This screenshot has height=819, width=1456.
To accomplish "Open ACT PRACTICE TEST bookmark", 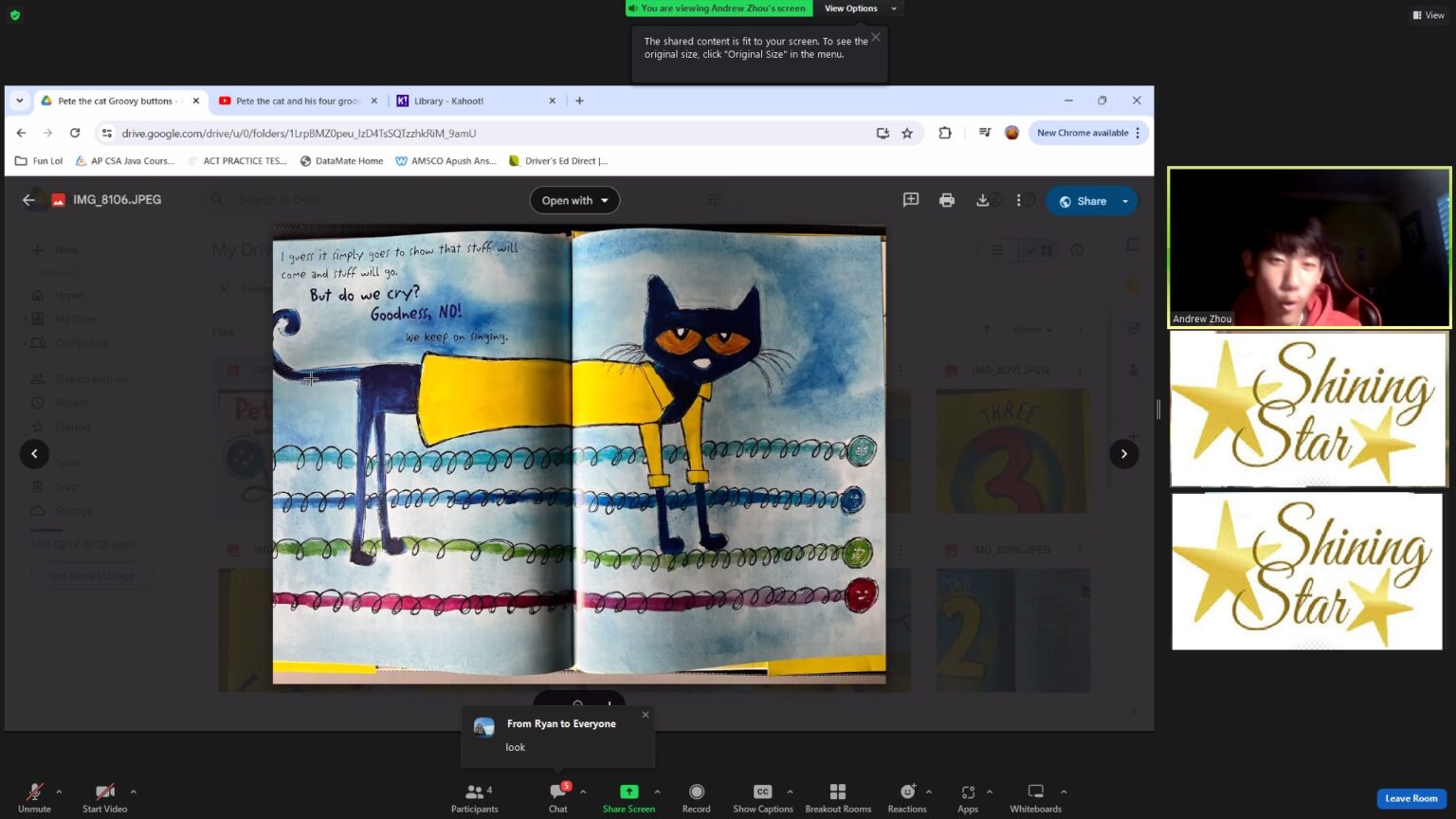I will coord(237,161).
